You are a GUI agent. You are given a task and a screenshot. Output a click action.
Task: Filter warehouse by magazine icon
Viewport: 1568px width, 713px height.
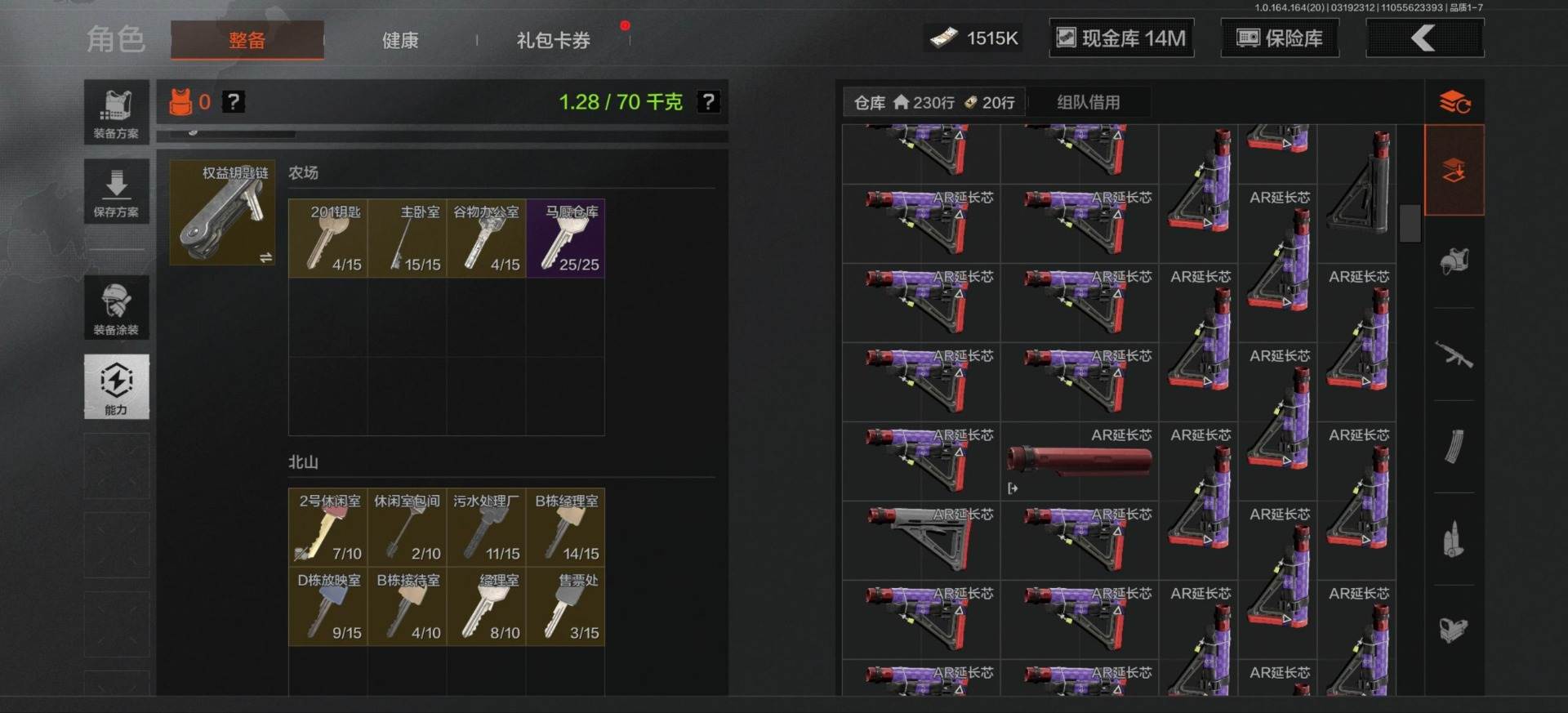point(1454,446)
